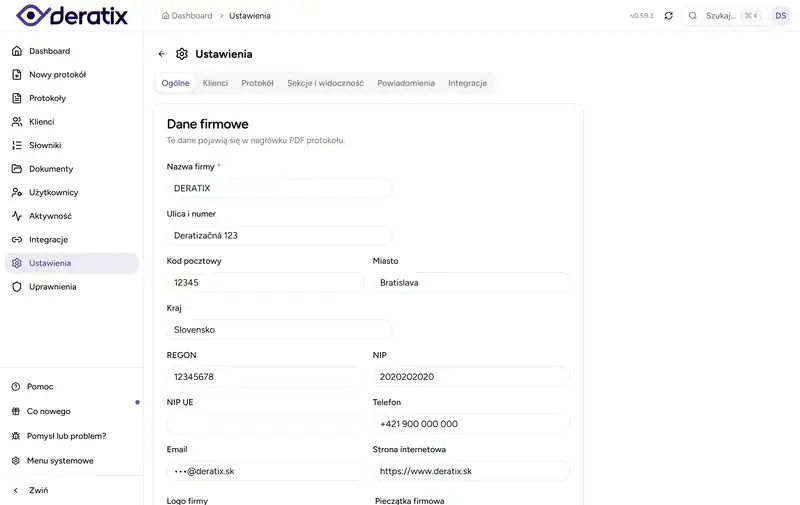This screenshot has height=505, width=800.
Task: Click the bug icon for Pomysł lub problem
Action: [x=16, y=436]
